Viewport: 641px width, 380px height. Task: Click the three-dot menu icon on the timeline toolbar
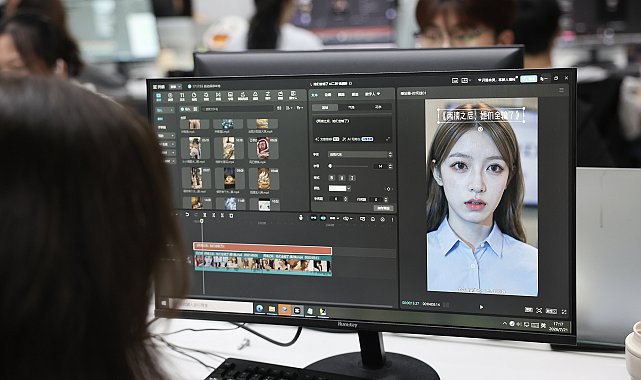392,219
